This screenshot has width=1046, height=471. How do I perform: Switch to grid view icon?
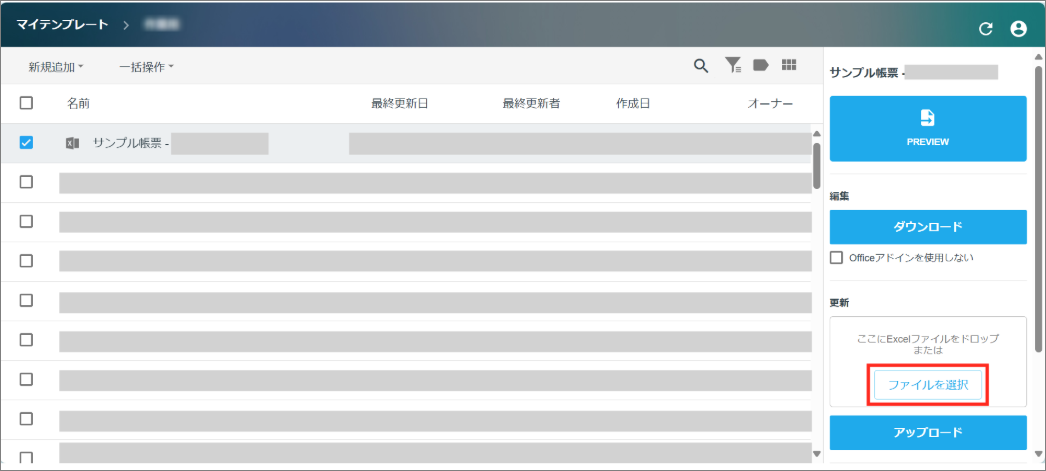pyautogui.click(x=789, y=65)
